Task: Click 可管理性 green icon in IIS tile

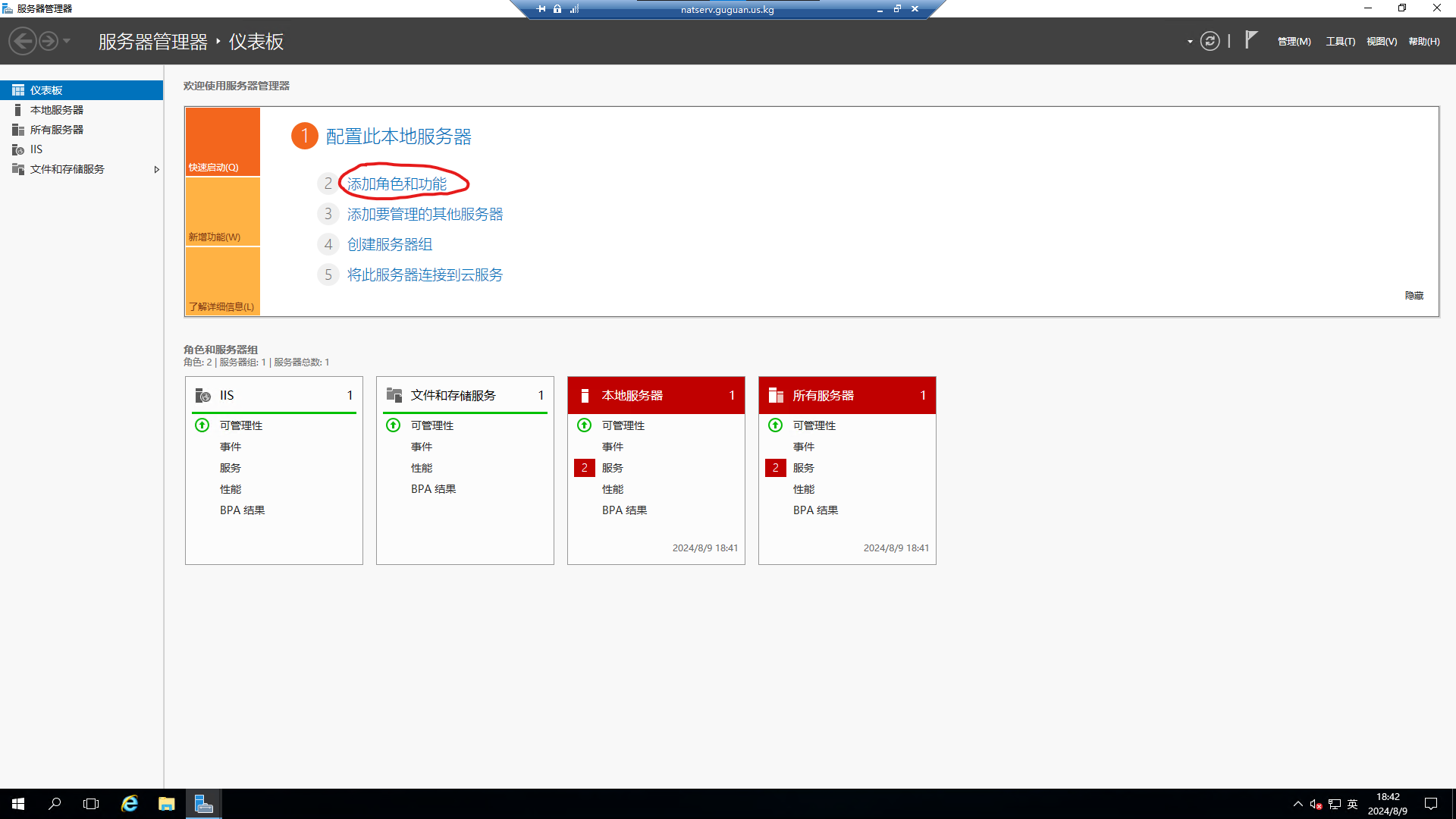Action: pos(202,425)
